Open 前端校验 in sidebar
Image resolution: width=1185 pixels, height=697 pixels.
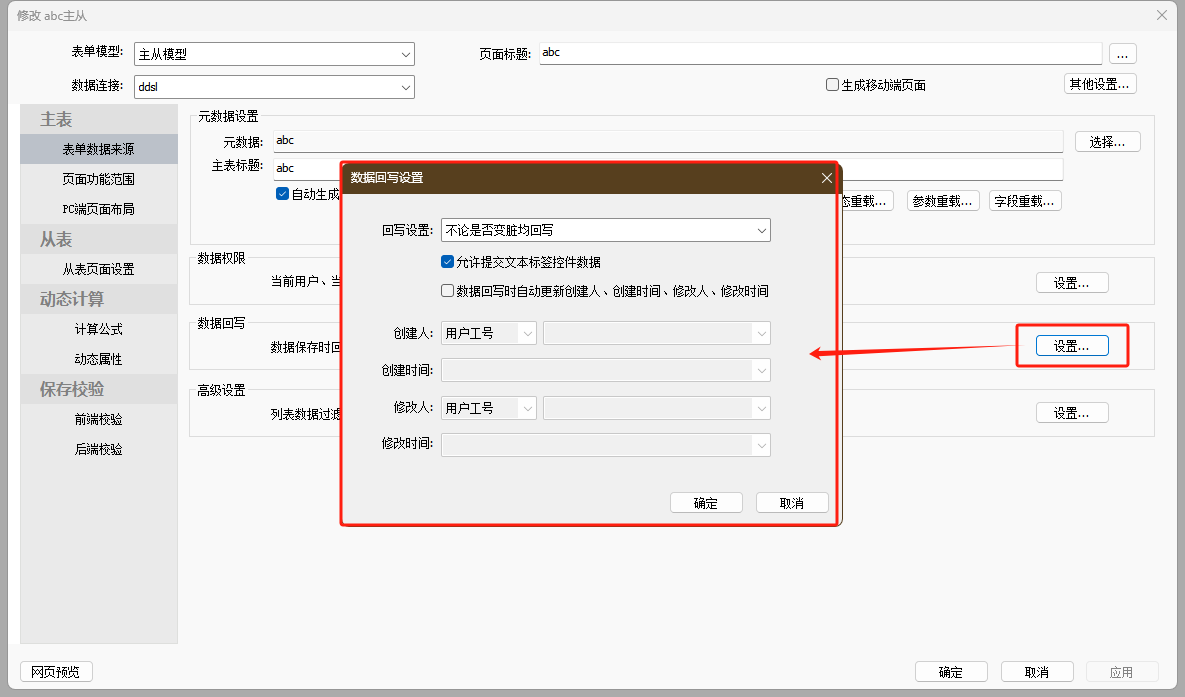98,419
